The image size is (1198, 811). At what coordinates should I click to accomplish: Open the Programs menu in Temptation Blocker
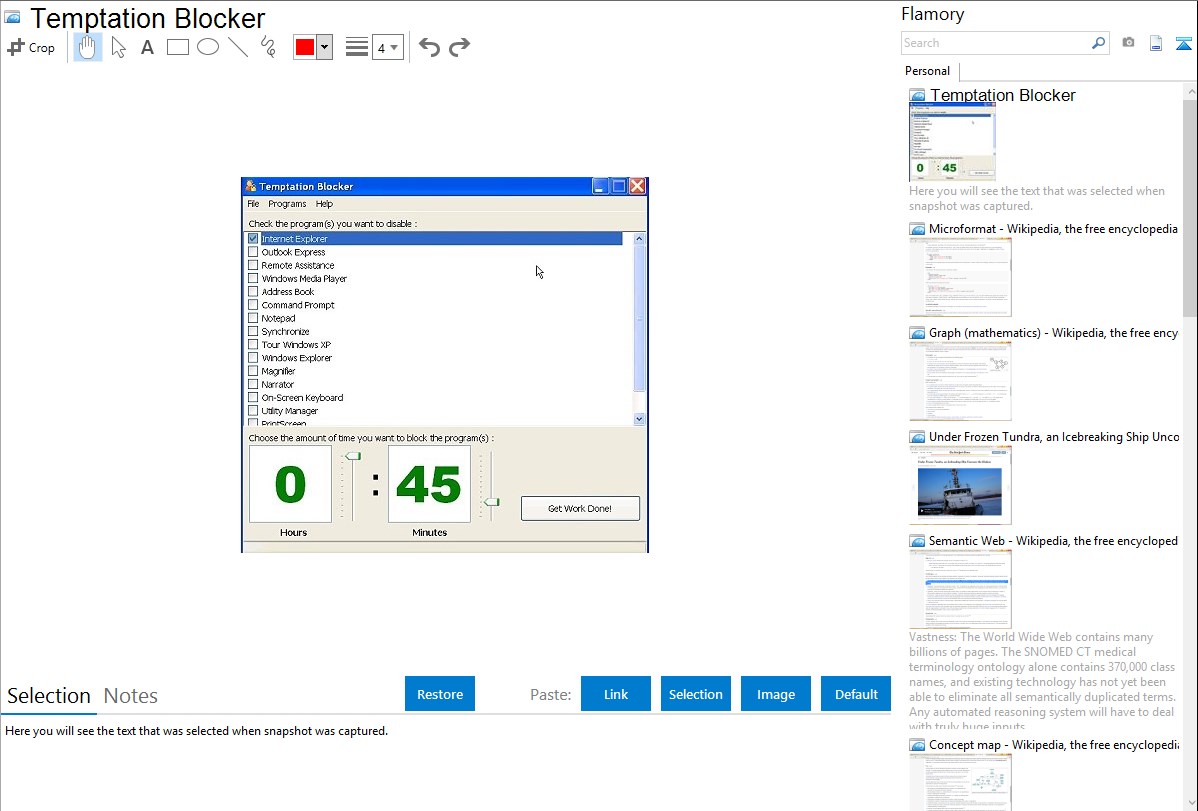(287, 204)
